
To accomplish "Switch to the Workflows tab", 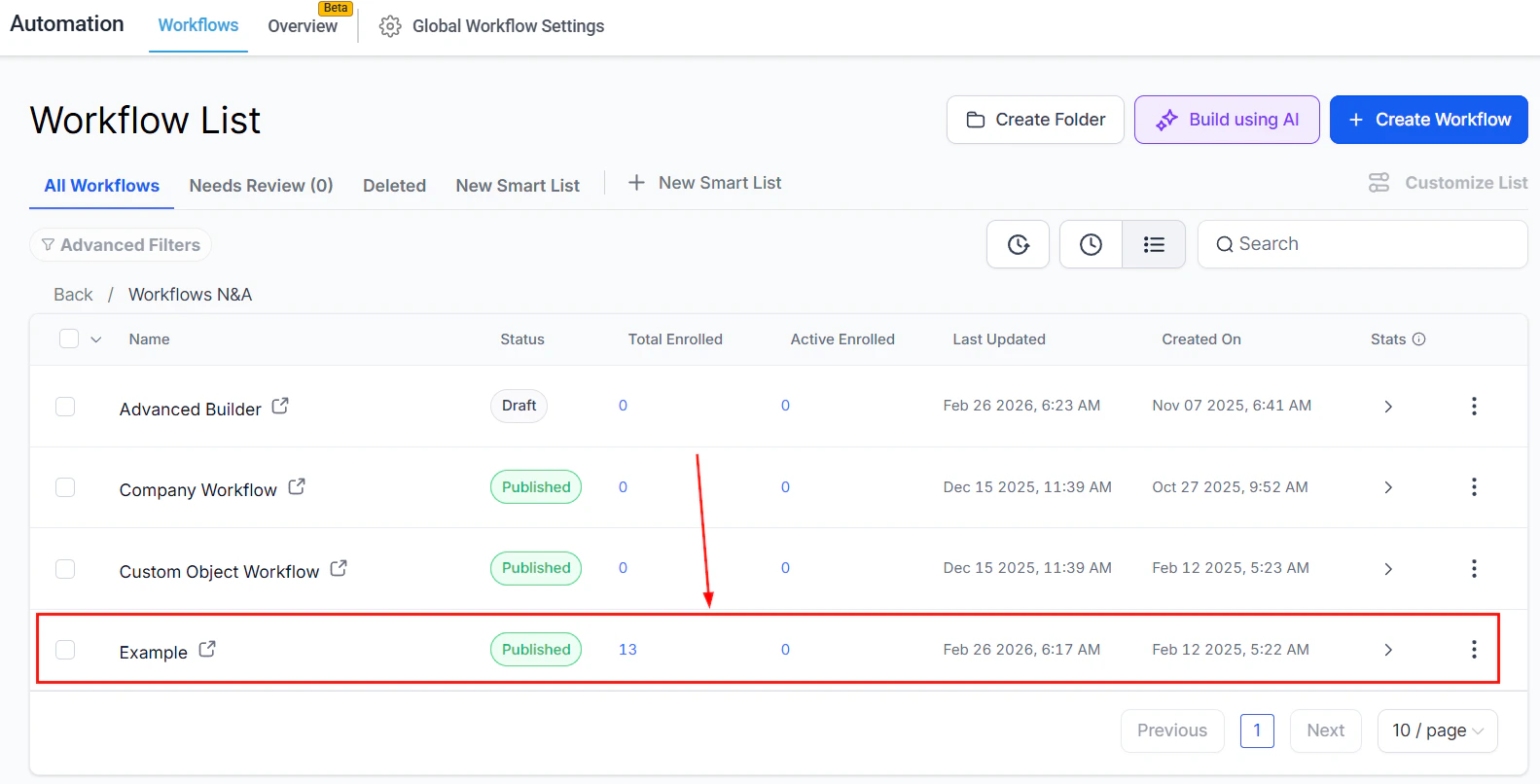I will point(198,25).
